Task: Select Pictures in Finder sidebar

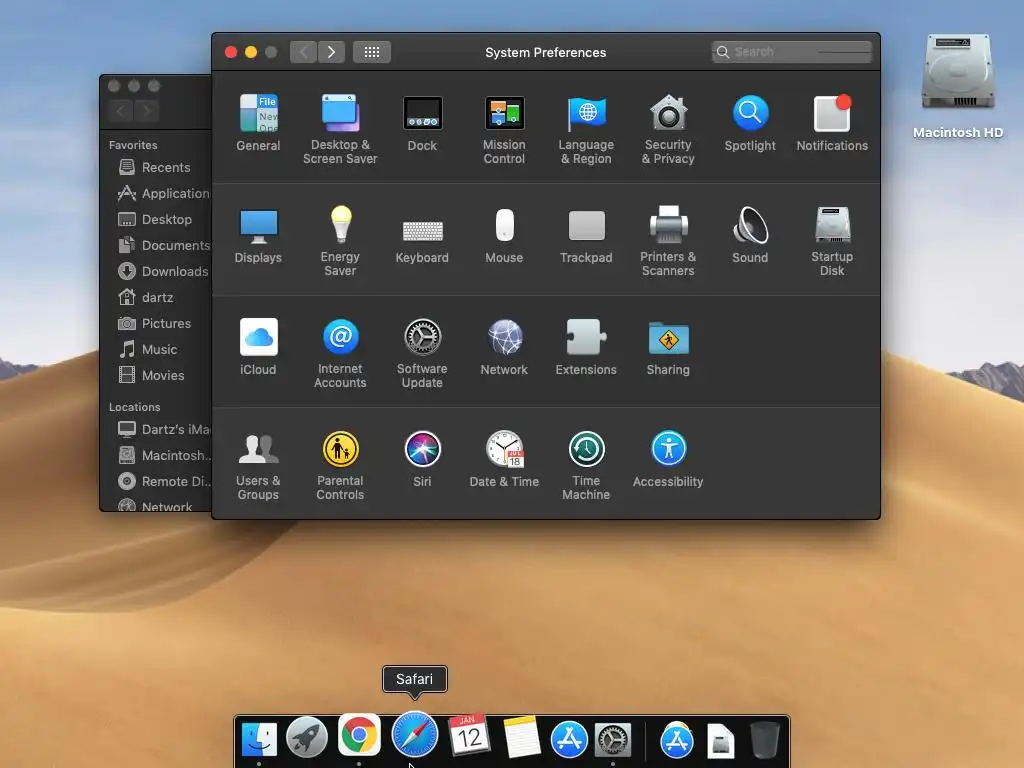Action: tap(155, 323)
